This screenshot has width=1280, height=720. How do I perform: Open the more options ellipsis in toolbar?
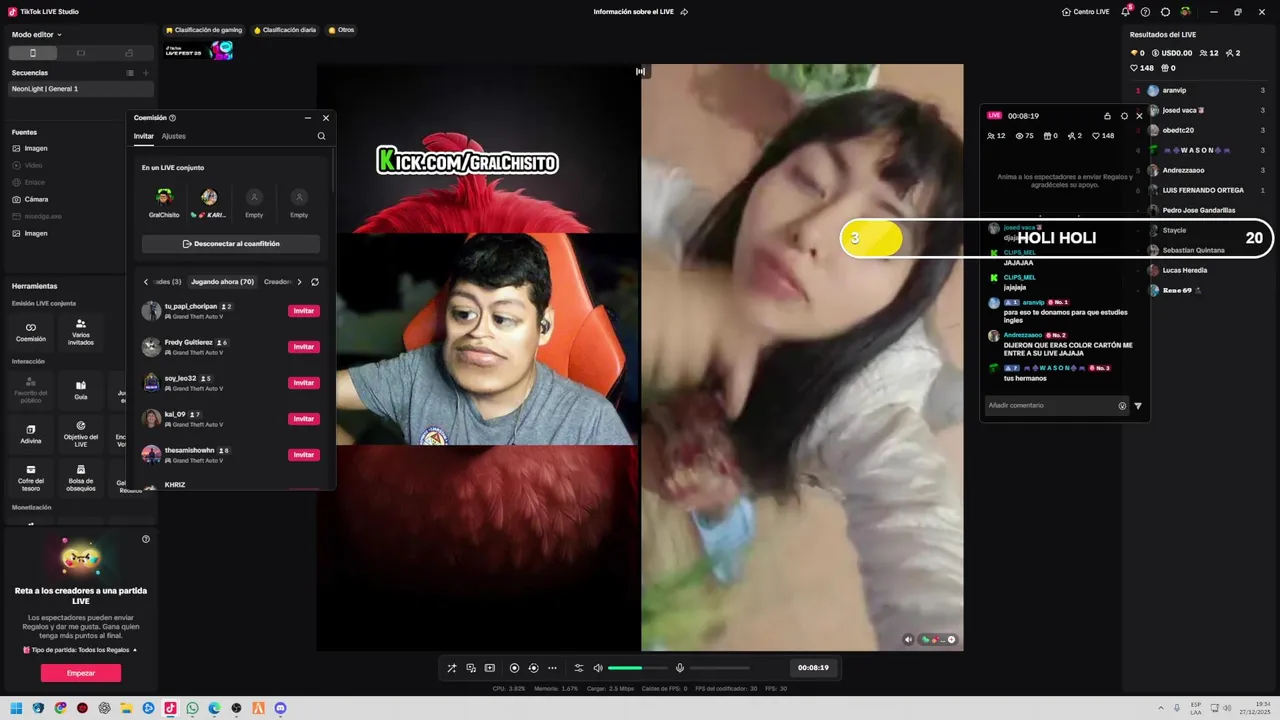(552, 668)
